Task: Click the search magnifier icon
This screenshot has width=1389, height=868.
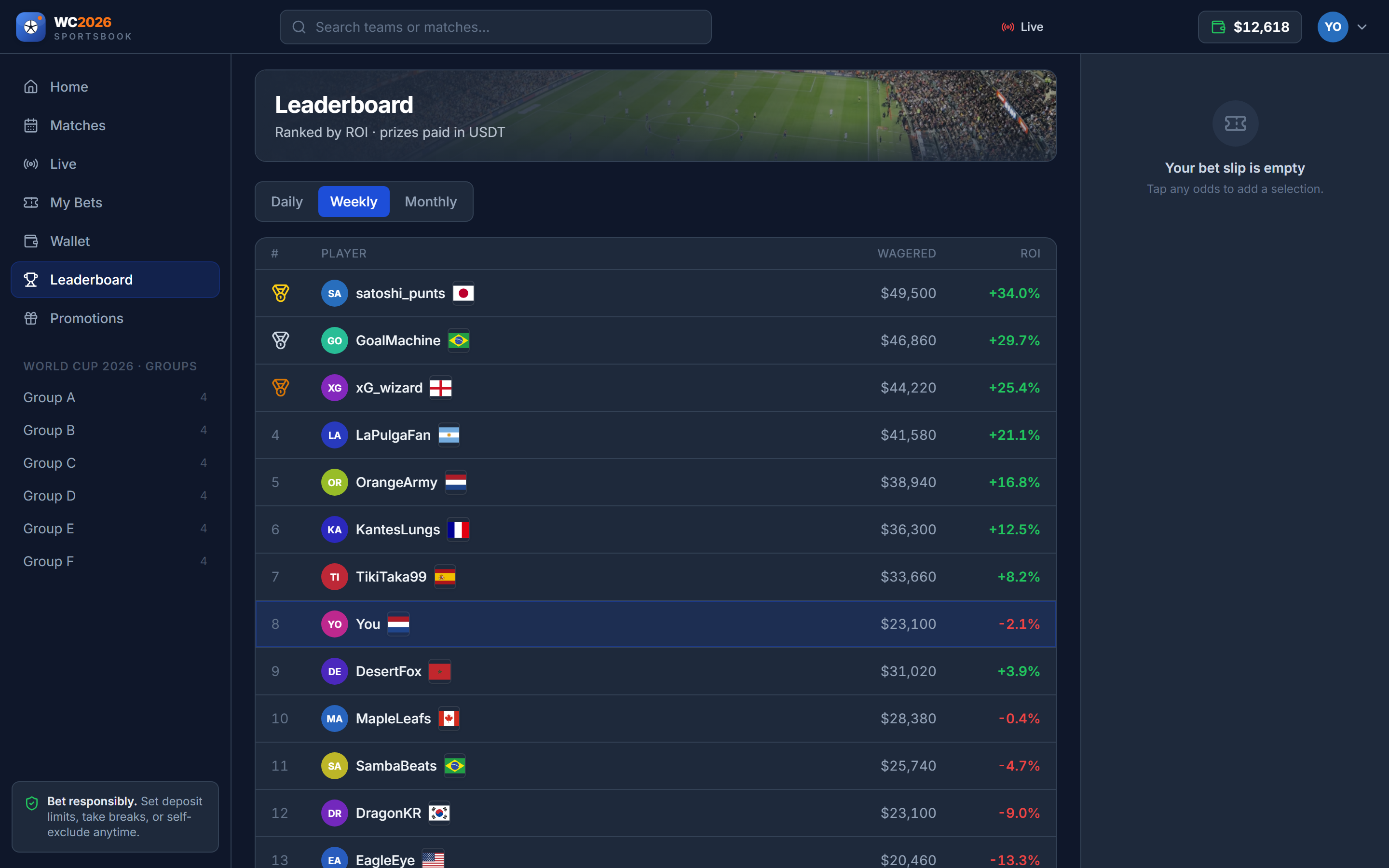Action: point(299,27)
